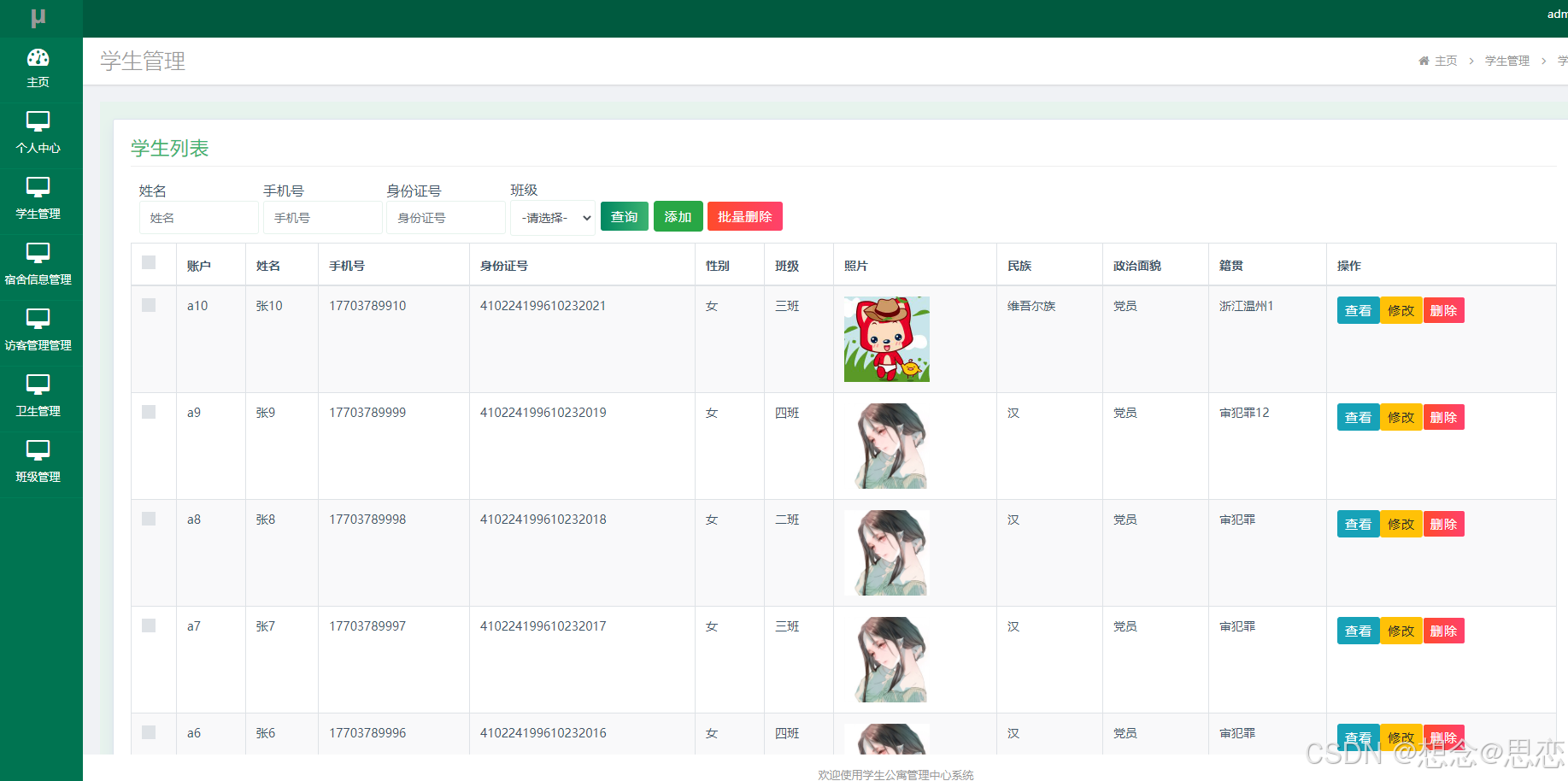The image size is (1568, 781).
Task: Check the checkbox for row a9
Action: [149, 412]
